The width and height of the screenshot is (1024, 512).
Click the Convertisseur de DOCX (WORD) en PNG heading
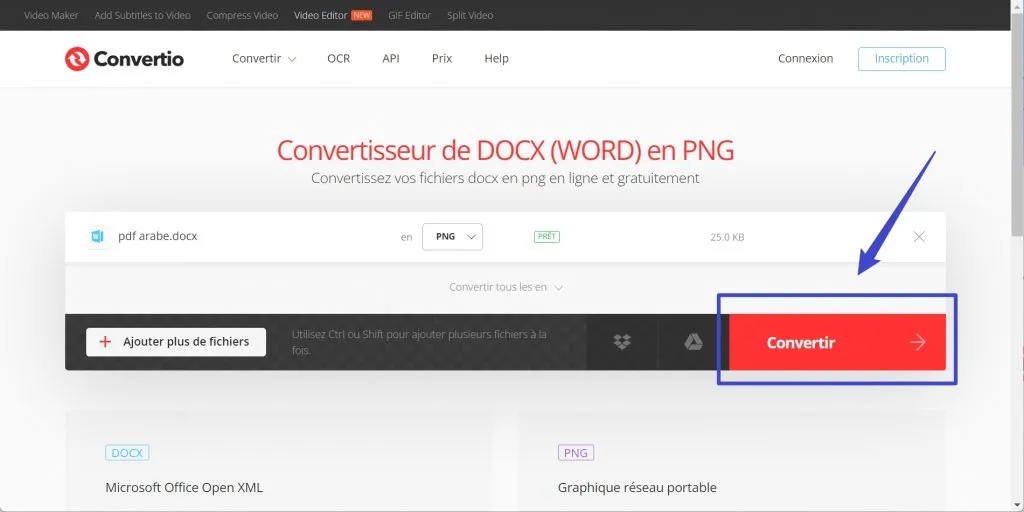[505, 151]
